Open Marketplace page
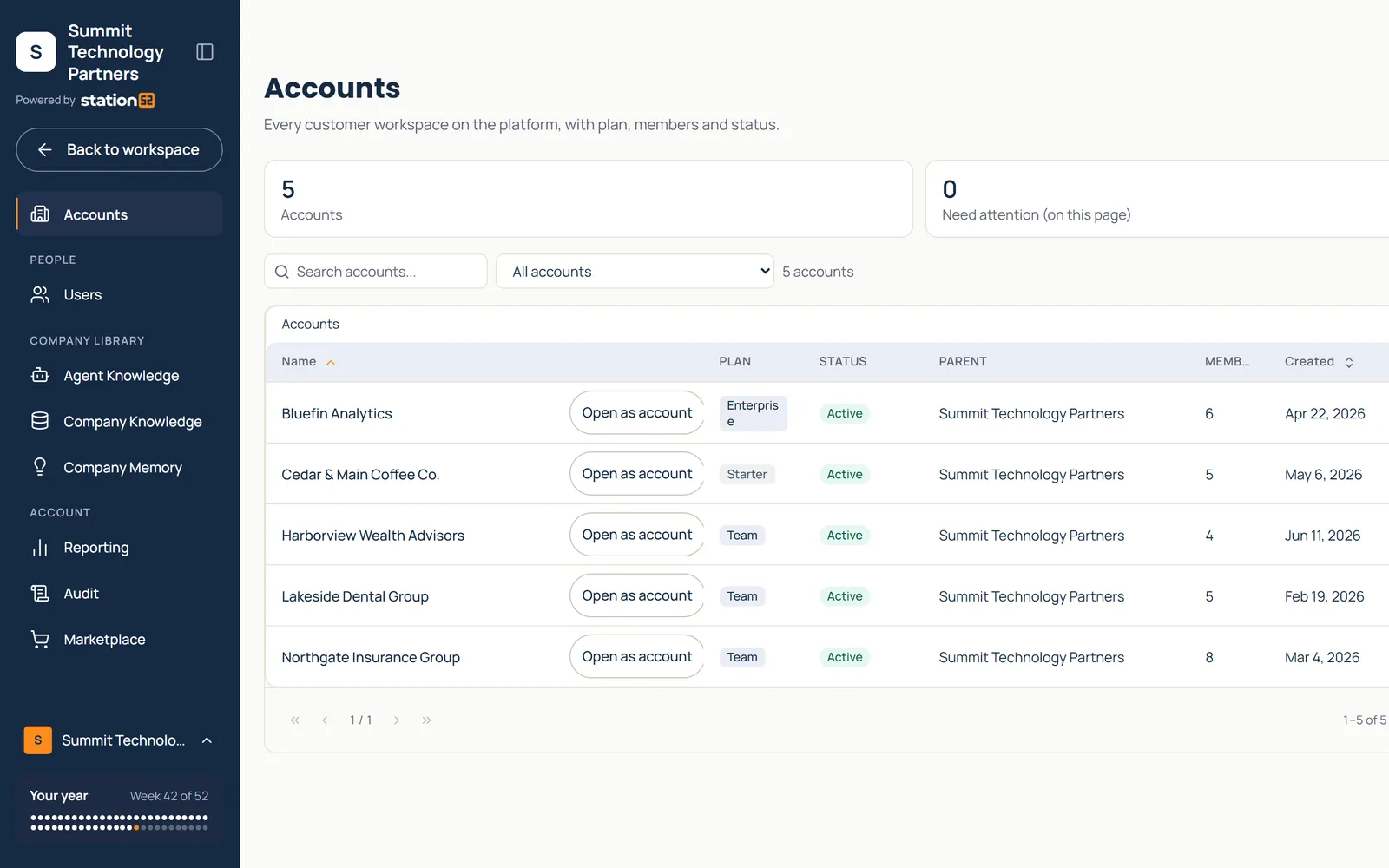Screen dimensions: 1389x868 click(x=120, y=640)
